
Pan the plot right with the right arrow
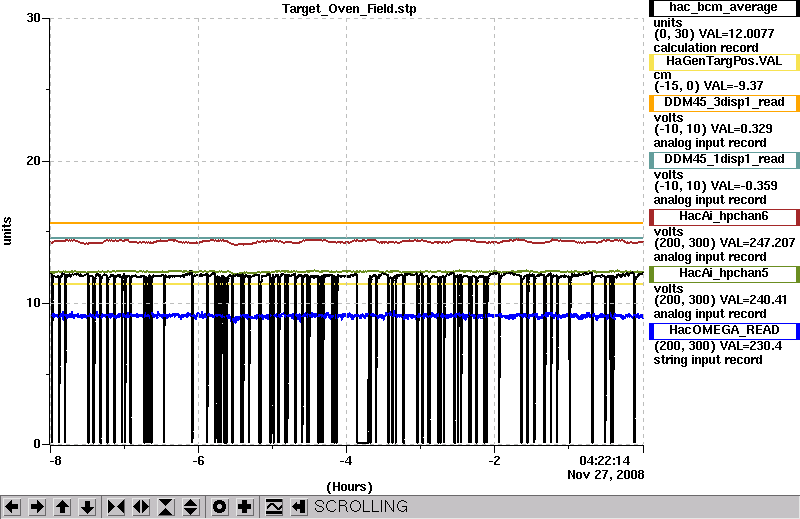pos(37,507)
